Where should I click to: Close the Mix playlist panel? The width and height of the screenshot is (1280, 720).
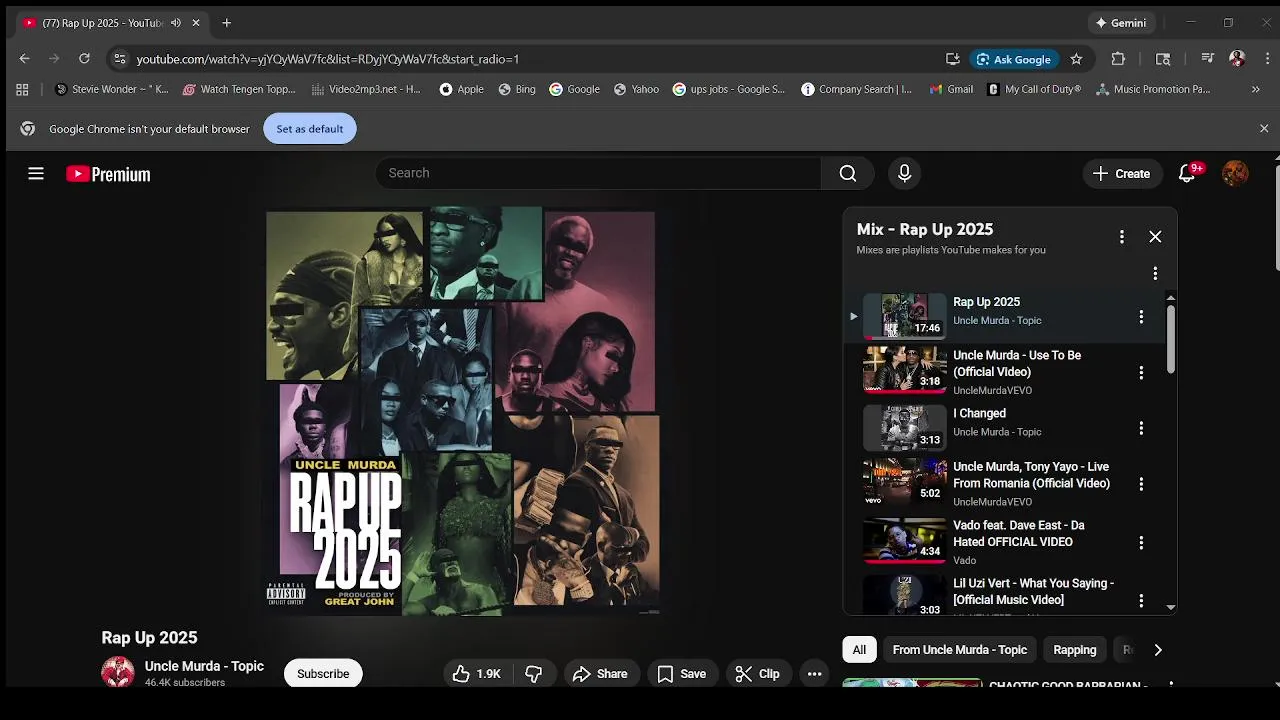tap(1155, 237)
